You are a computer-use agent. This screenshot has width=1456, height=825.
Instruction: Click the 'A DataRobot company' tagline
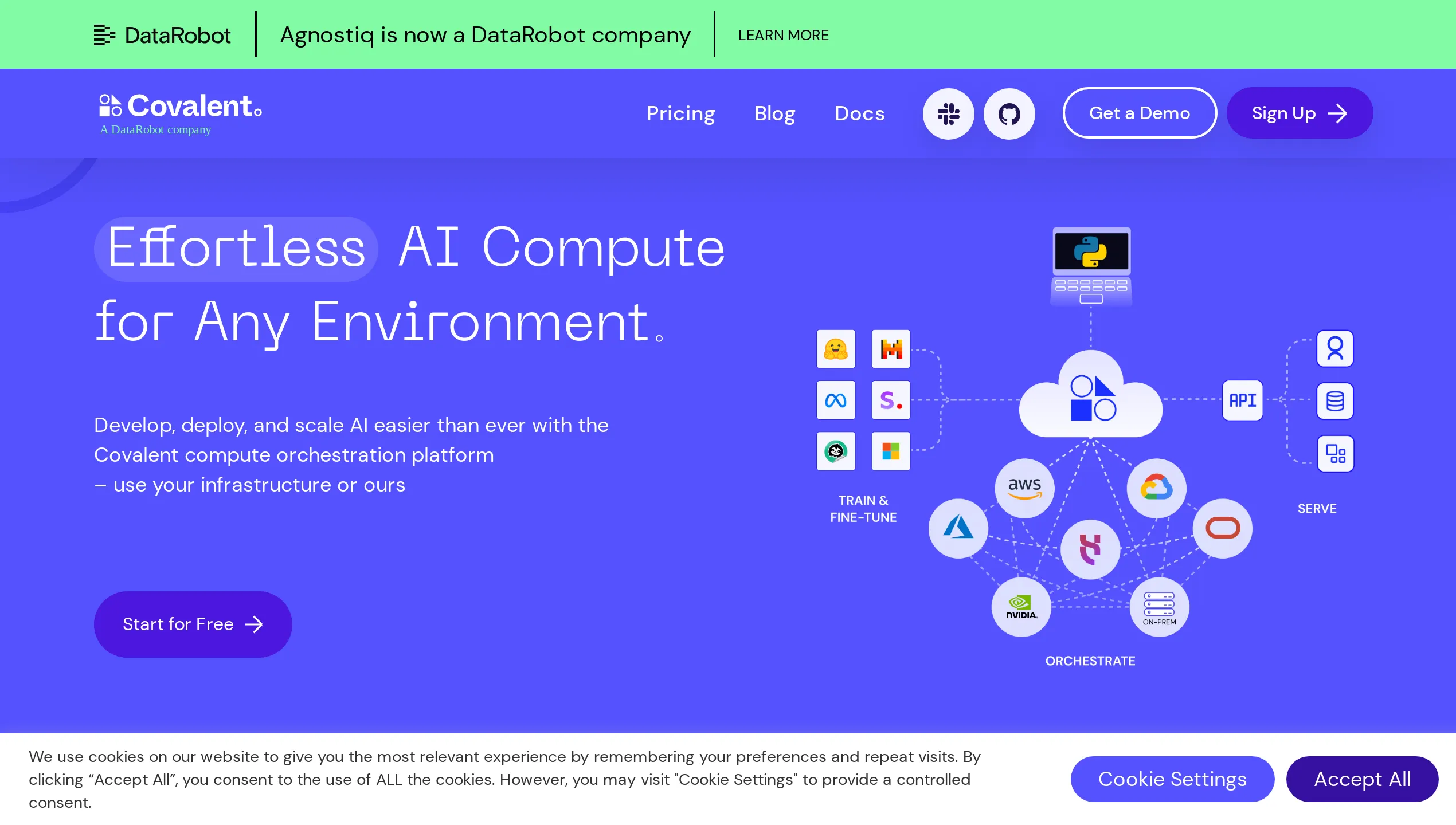pos(155,129)
